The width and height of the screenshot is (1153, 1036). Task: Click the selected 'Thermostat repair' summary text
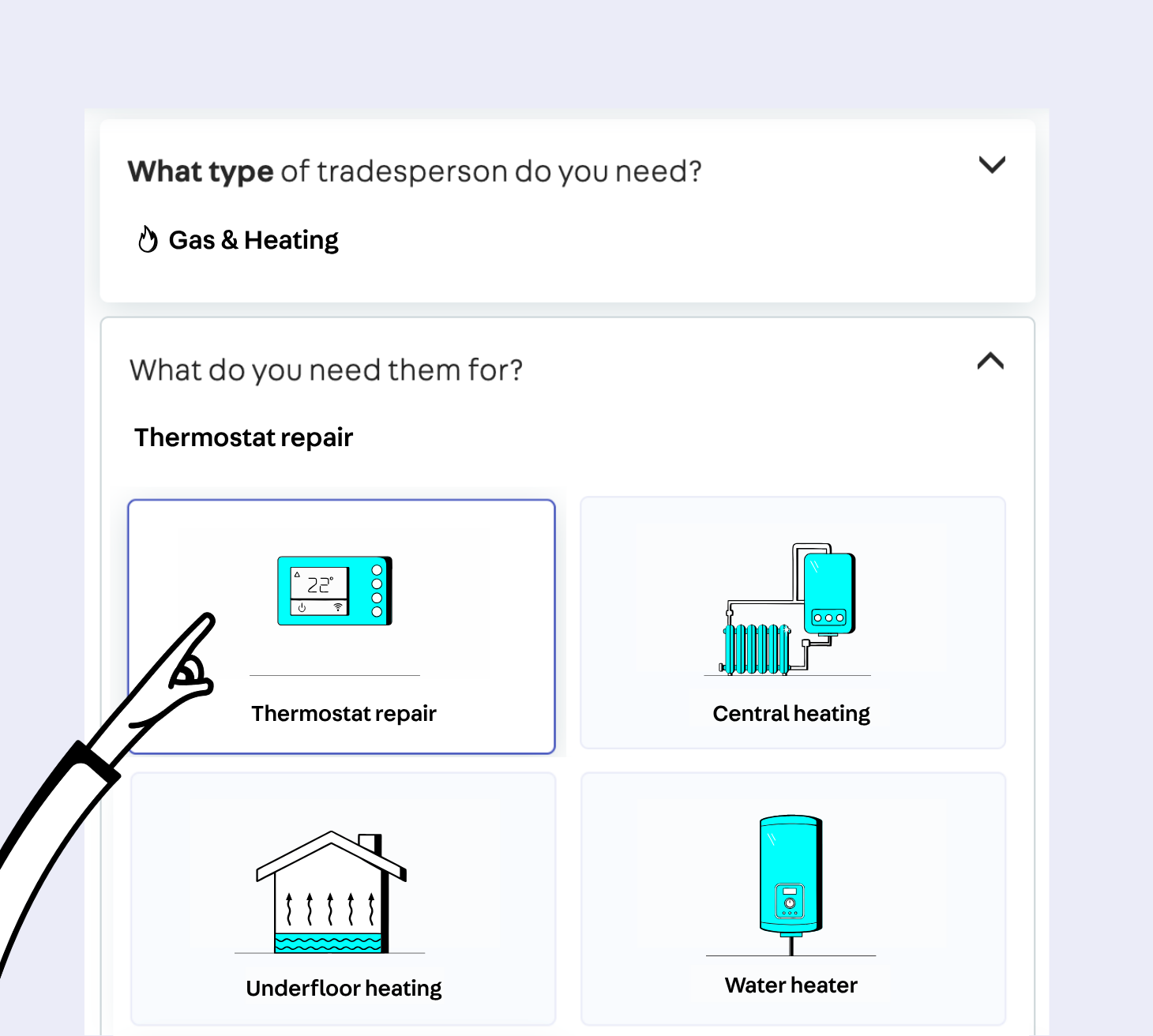[243, 437]
